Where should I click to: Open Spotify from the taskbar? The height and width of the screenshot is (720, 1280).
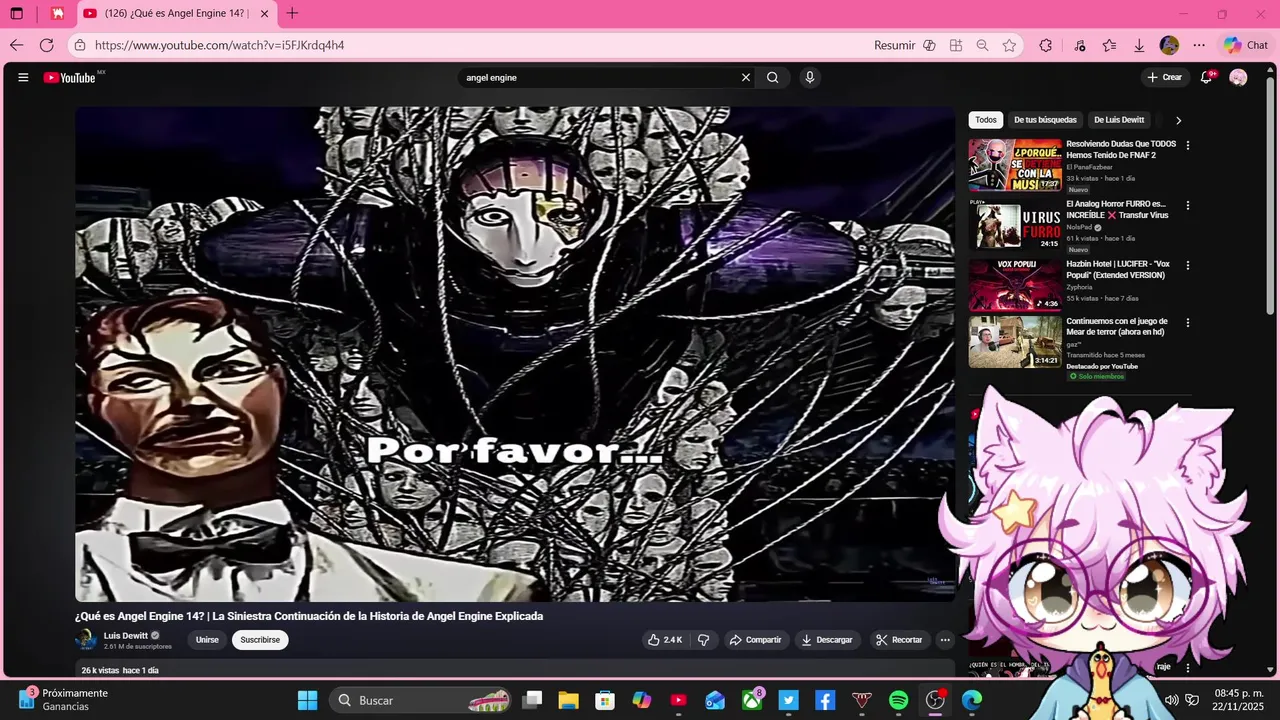point(898,700)
